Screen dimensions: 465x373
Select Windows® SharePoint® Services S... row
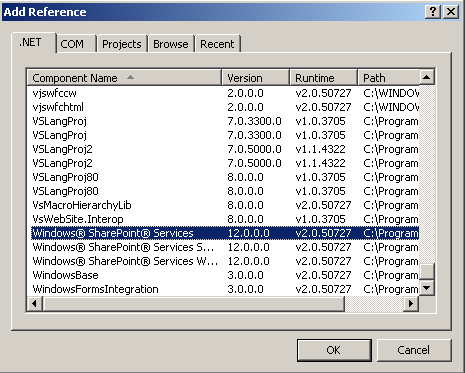223,247
